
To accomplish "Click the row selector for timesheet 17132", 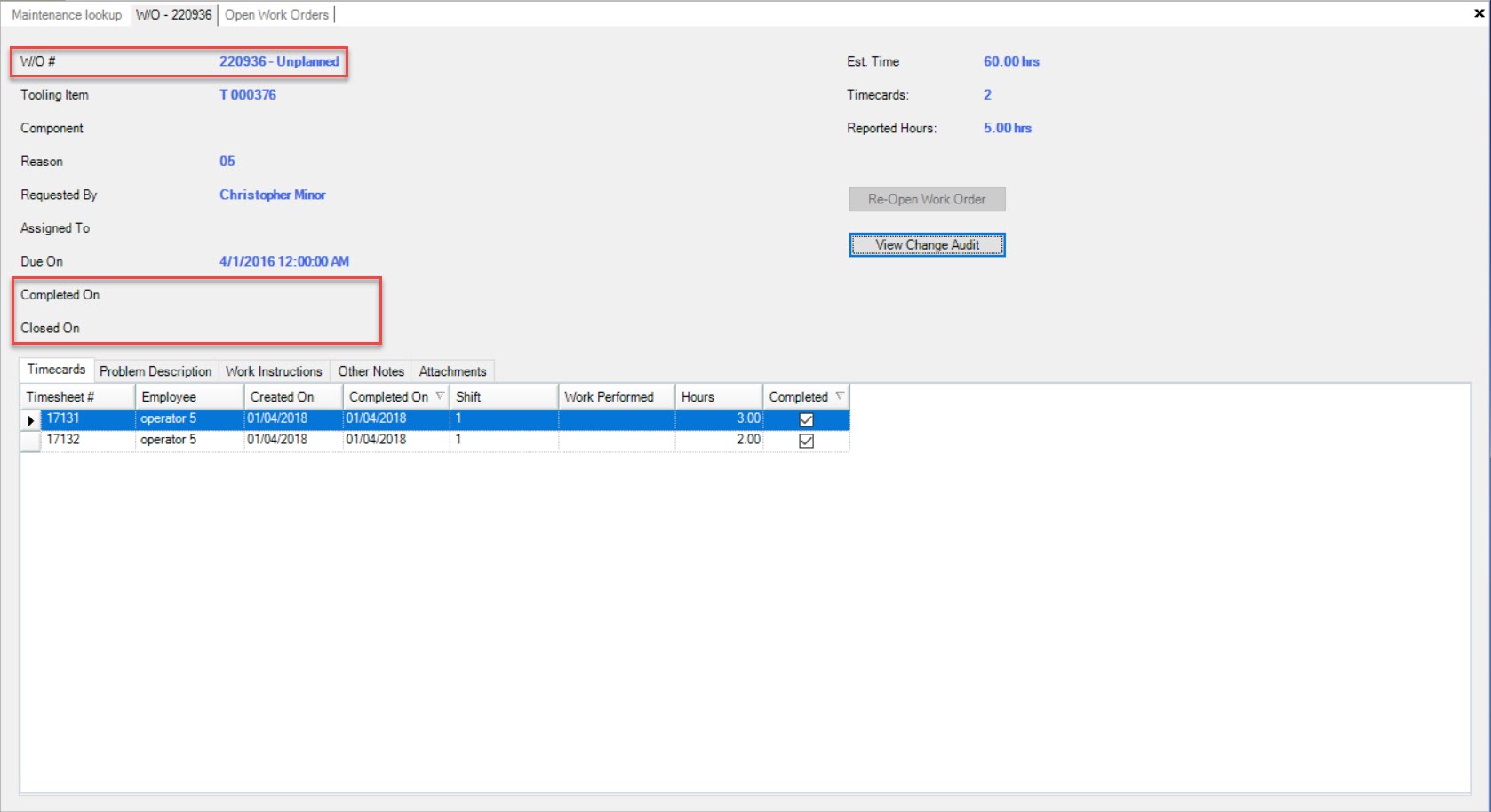I will click(30, 441).
